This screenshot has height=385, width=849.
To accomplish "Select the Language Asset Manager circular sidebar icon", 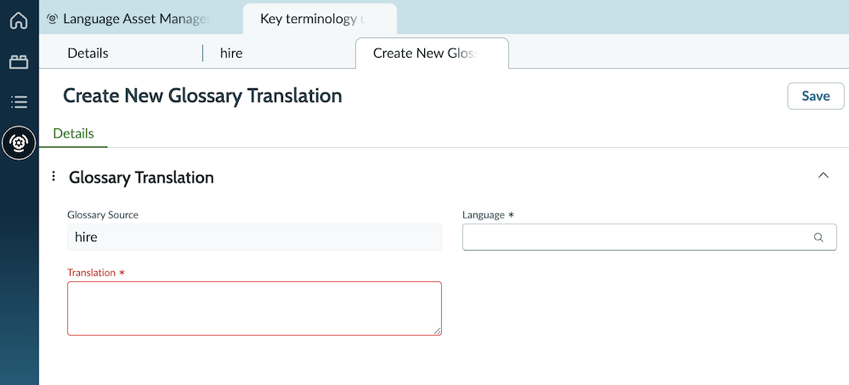I will click(x=19, y=143).
